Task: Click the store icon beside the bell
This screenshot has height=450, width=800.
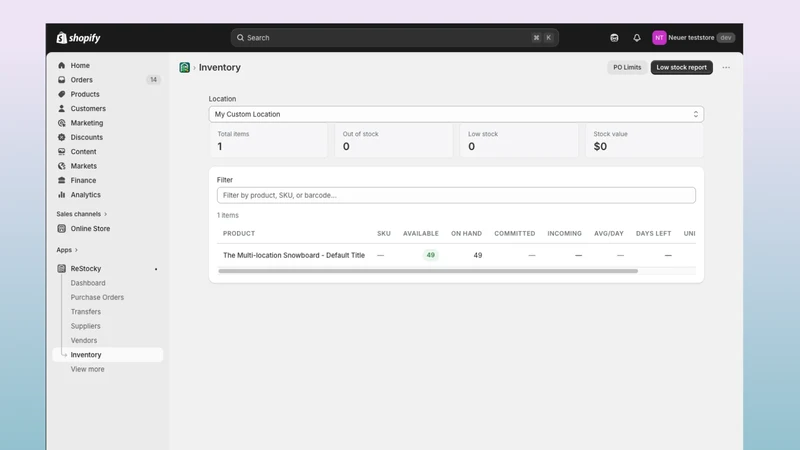Action: point(614,38)
